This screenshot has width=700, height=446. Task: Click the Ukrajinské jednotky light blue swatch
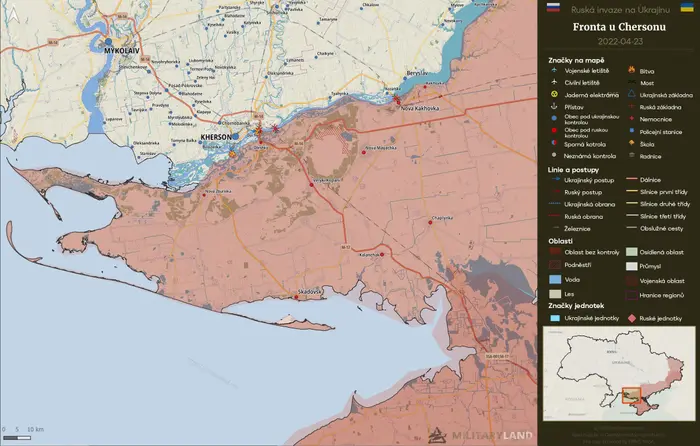[x=555, y=318]
